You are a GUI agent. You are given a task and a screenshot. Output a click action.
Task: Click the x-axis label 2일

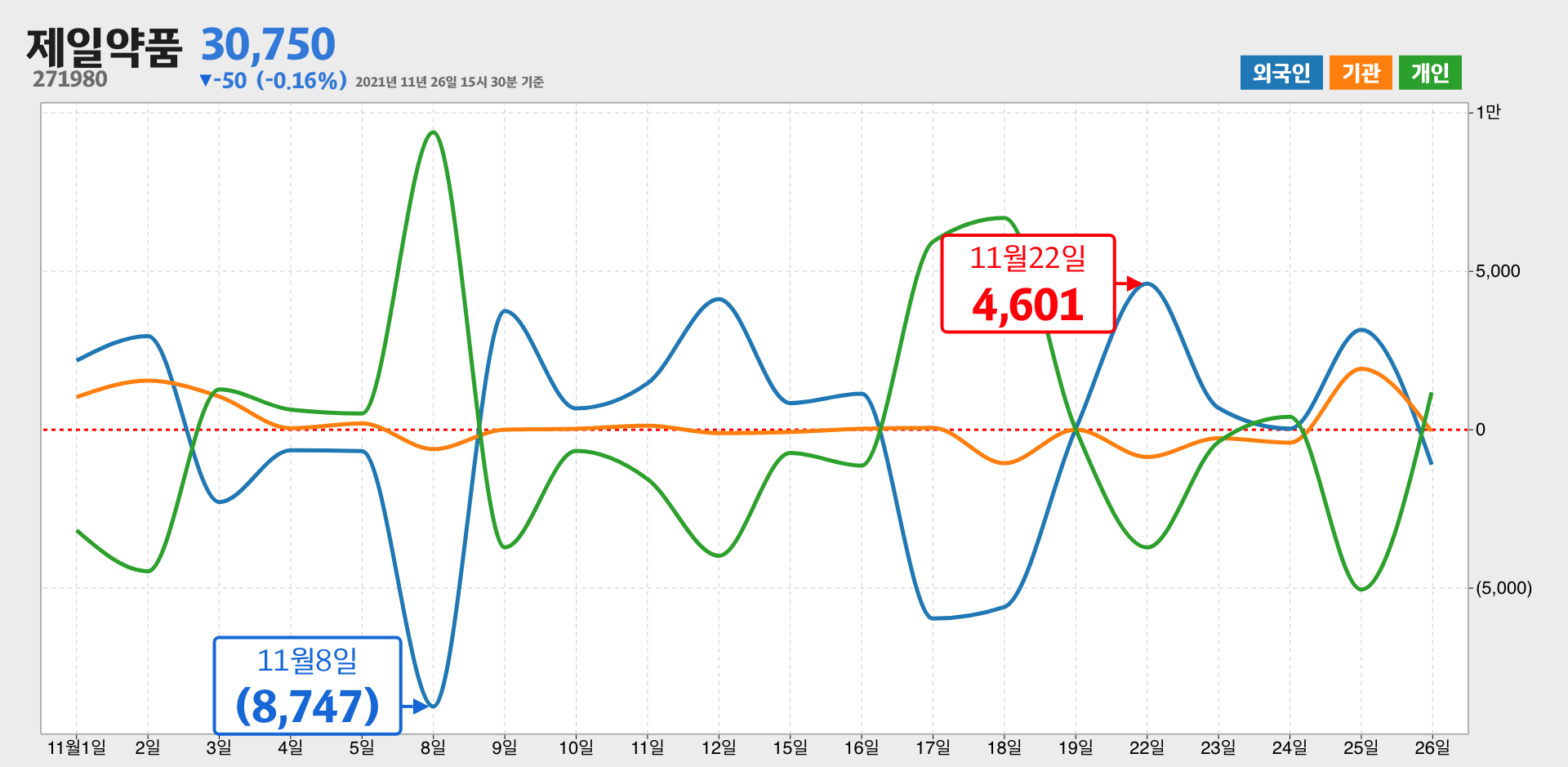pyautogui.click(x=148, y=747)
